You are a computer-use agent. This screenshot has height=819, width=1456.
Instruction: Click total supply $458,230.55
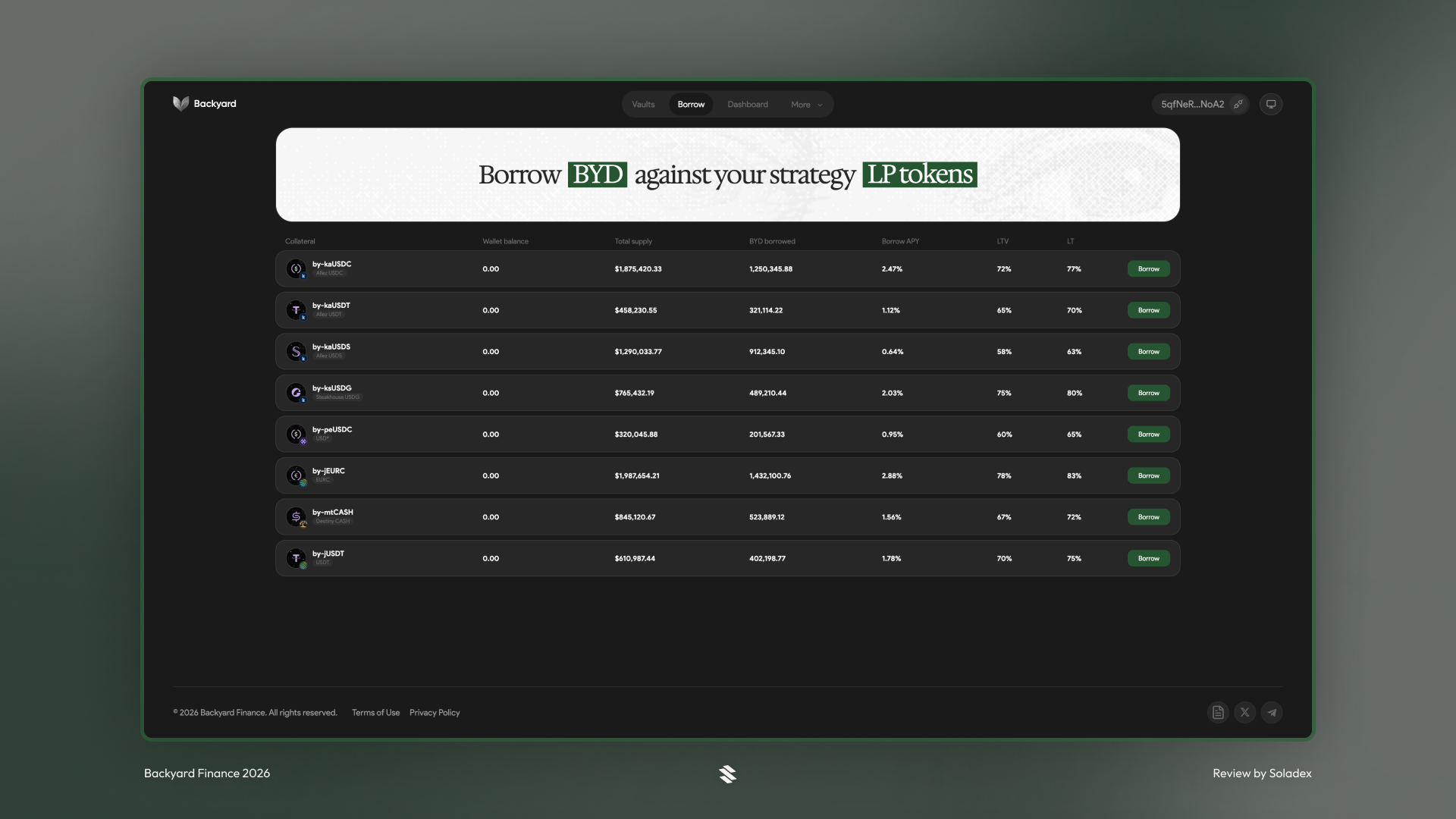(x=635, y=310)
